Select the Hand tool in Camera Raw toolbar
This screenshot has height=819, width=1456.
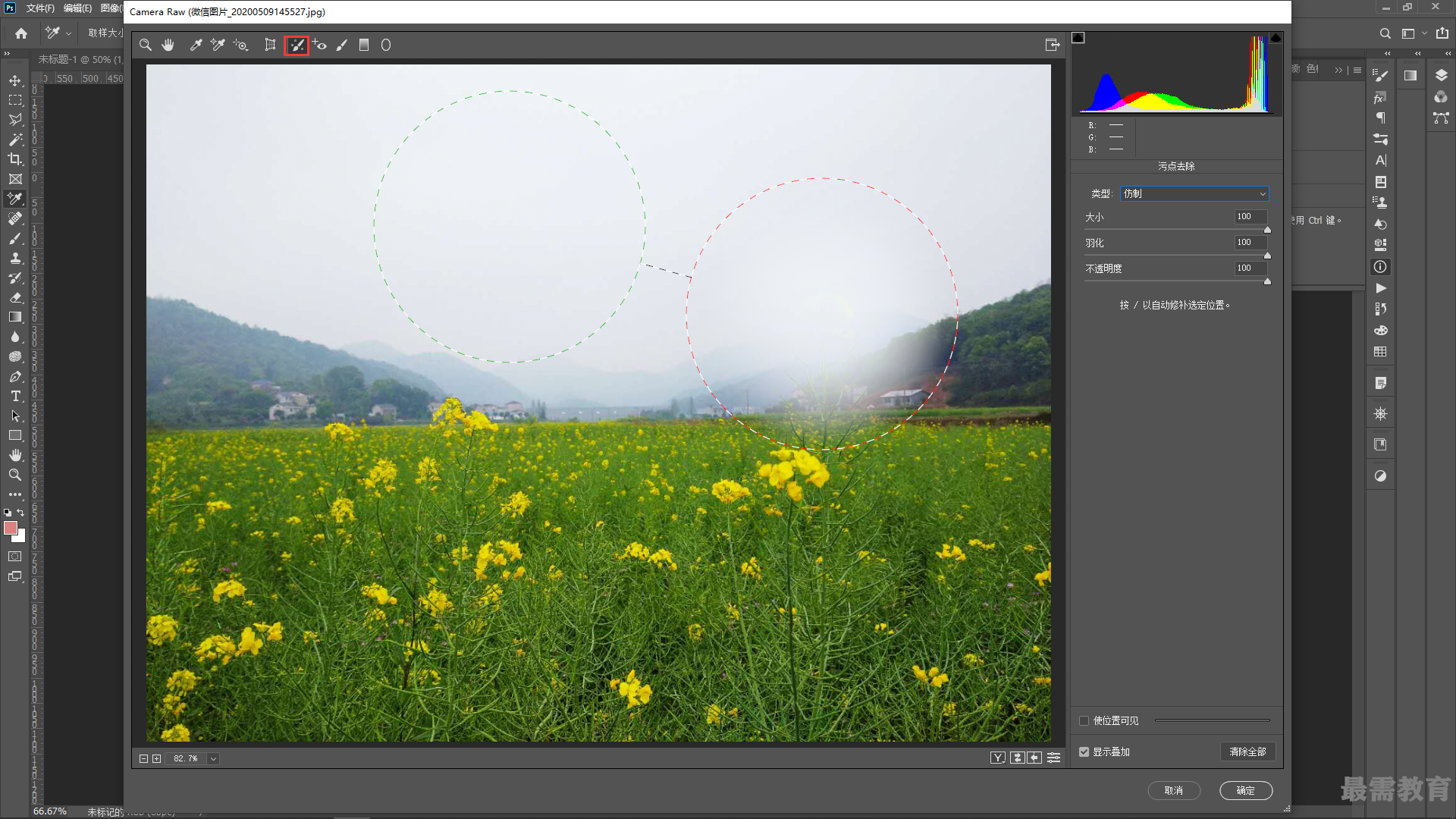[168, 45]
